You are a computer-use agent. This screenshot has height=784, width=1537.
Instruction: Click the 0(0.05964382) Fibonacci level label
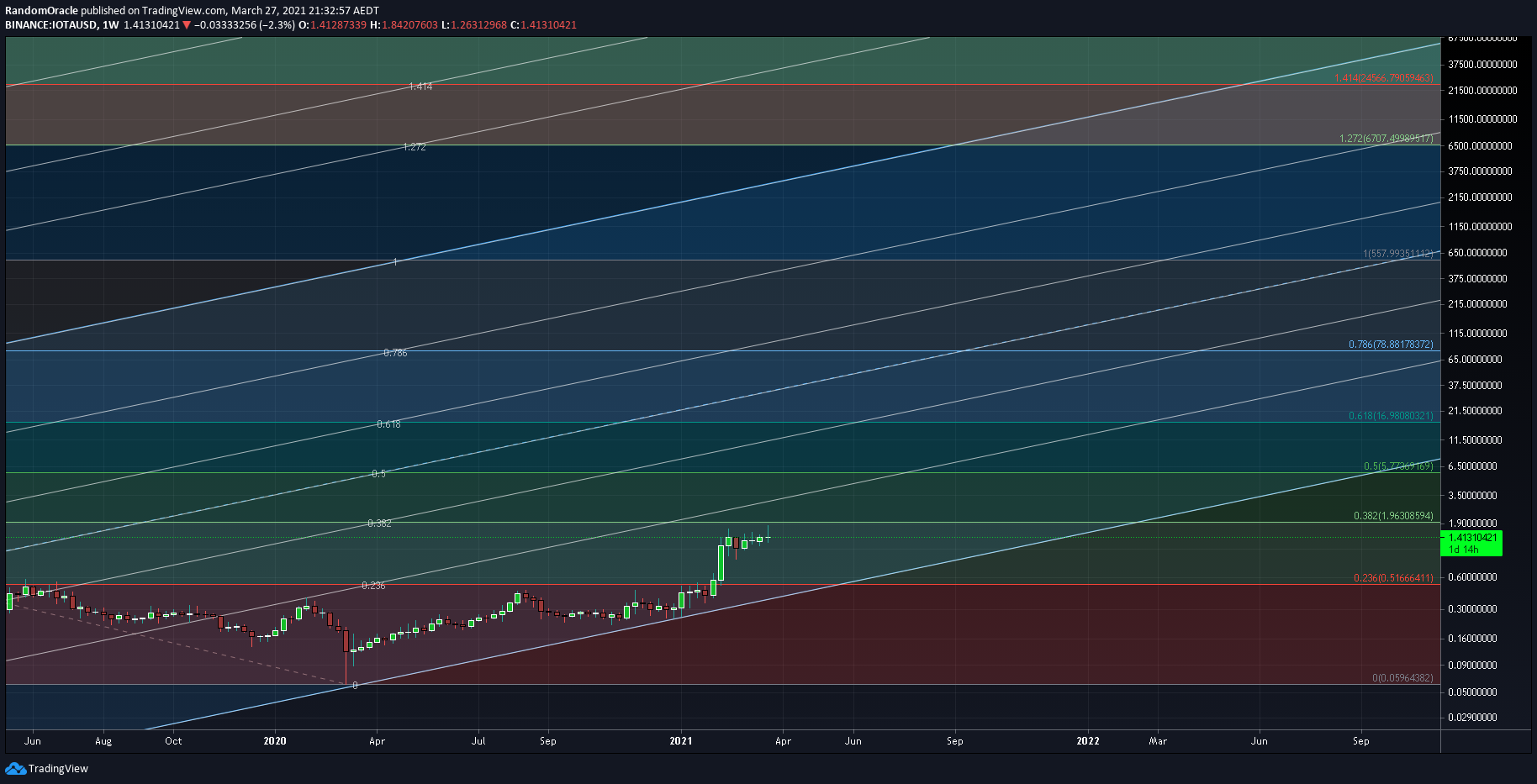point(1402,678)
